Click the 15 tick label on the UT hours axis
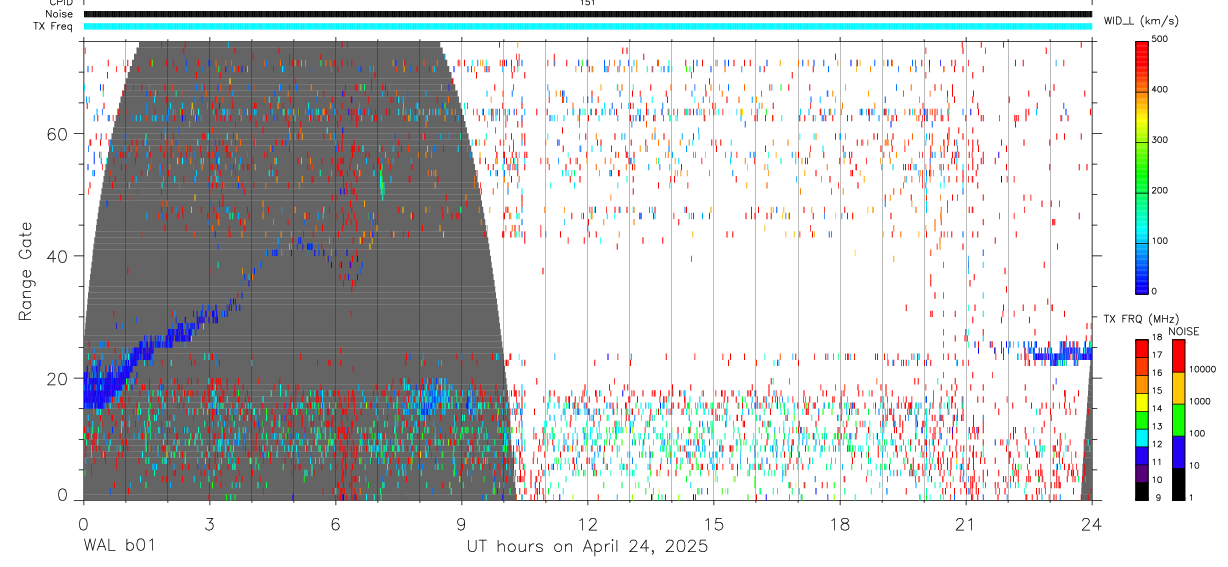The height and width of the screenshot is (567, 1228). tap(713, 523)
